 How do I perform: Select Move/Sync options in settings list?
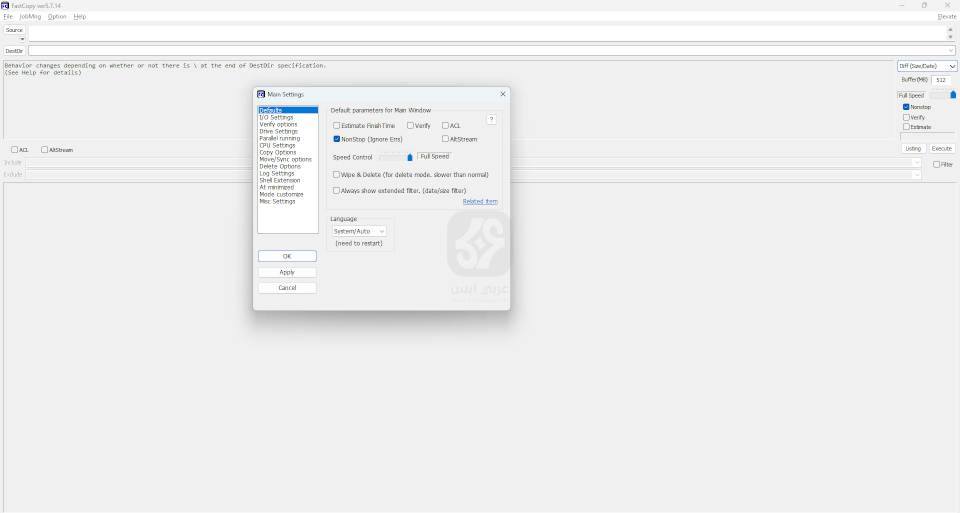tap(288, 159)
